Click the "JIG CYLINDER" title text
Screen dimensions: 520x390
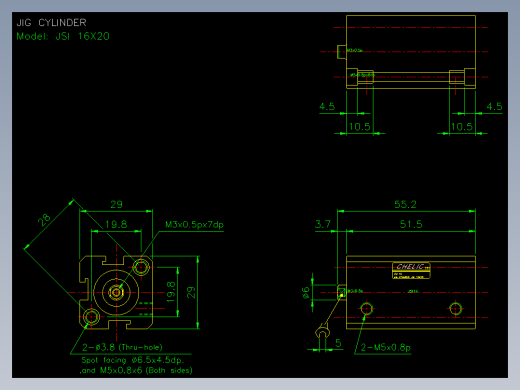(51, 23)
